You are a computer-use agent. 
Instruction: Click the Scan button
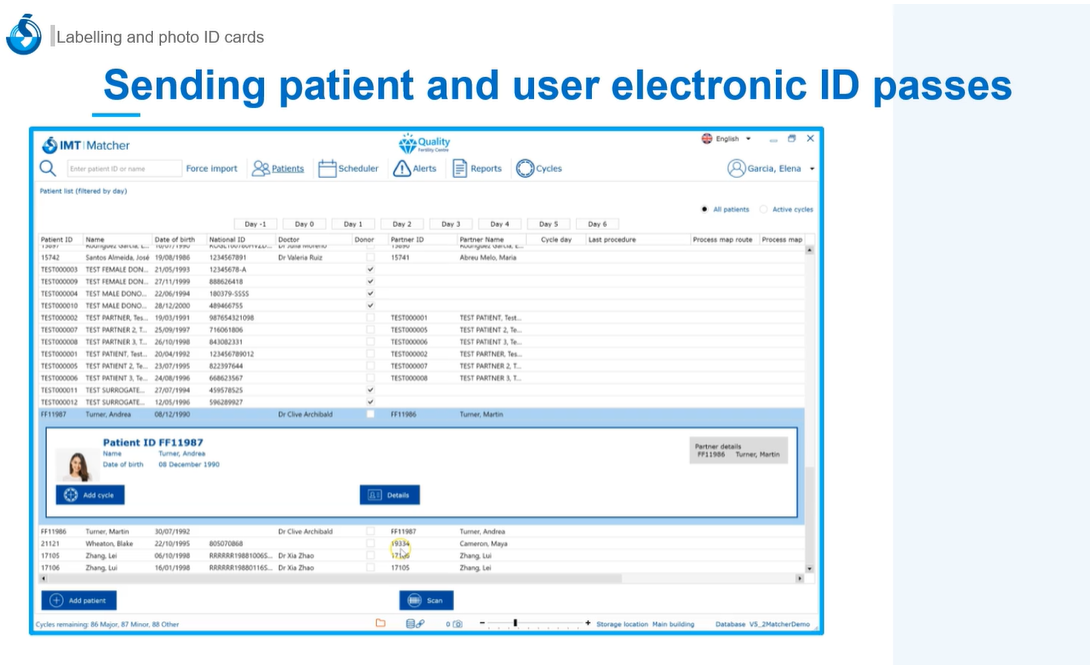tap(426, 601)
